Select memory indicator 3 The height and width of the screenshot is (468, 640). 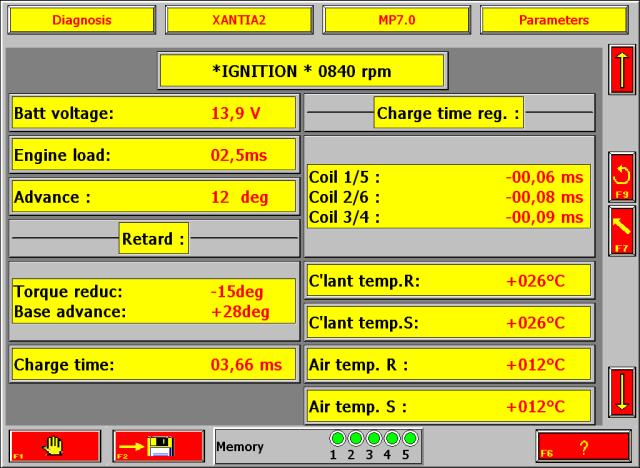(373, 439)
